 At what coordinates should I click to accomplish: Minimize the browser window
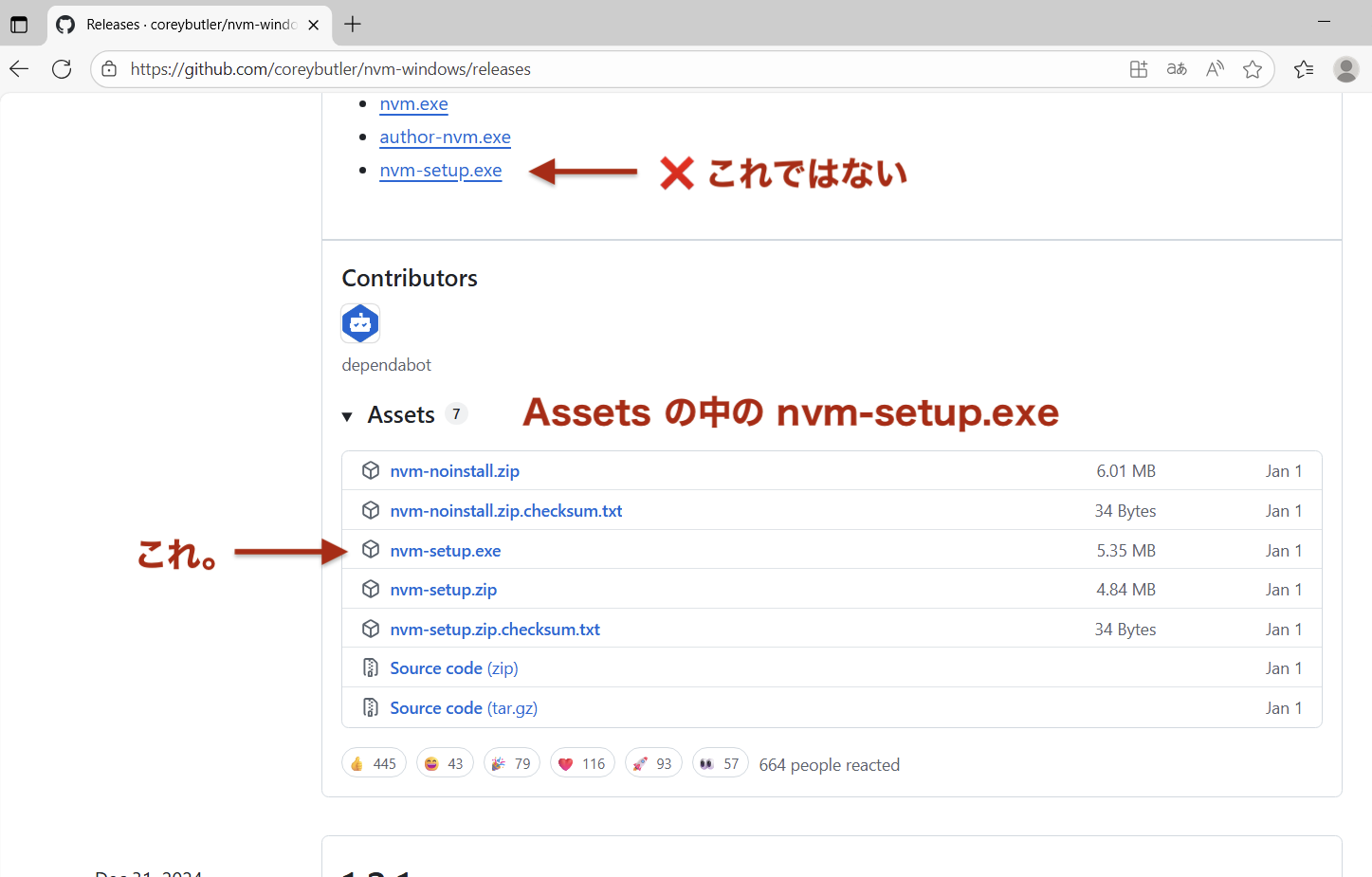tap(1325, 21)
